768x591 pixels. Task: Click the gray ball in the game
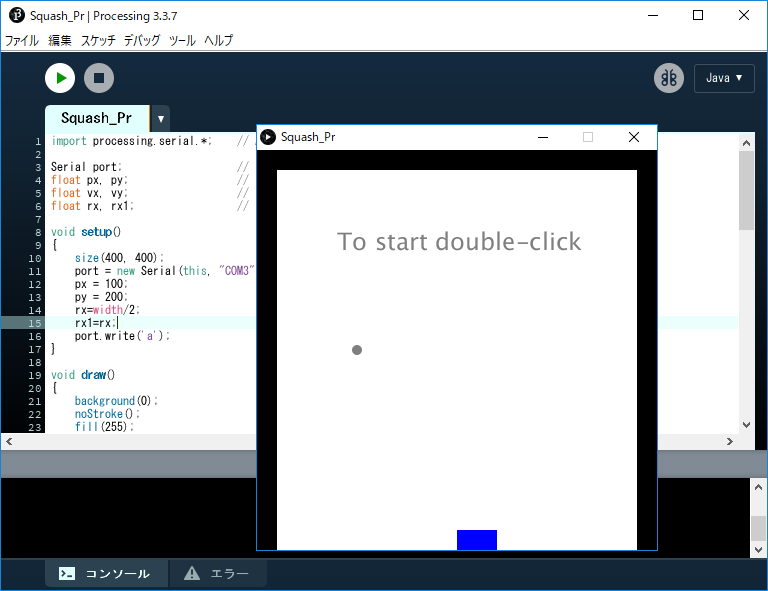click(357, 350)
